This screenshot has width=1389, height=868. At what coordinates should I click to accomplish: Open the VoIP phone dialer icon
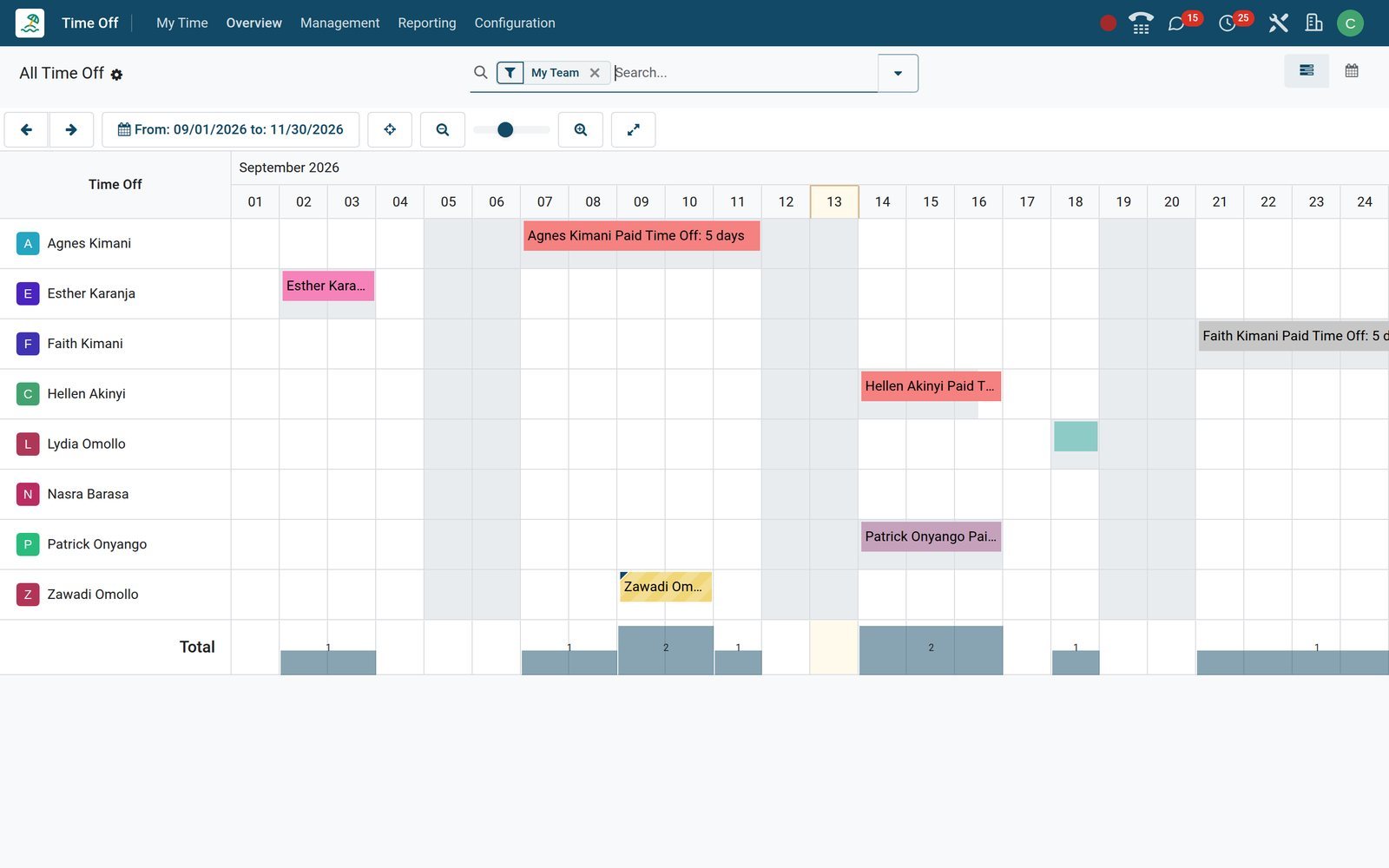[1141, 23]
